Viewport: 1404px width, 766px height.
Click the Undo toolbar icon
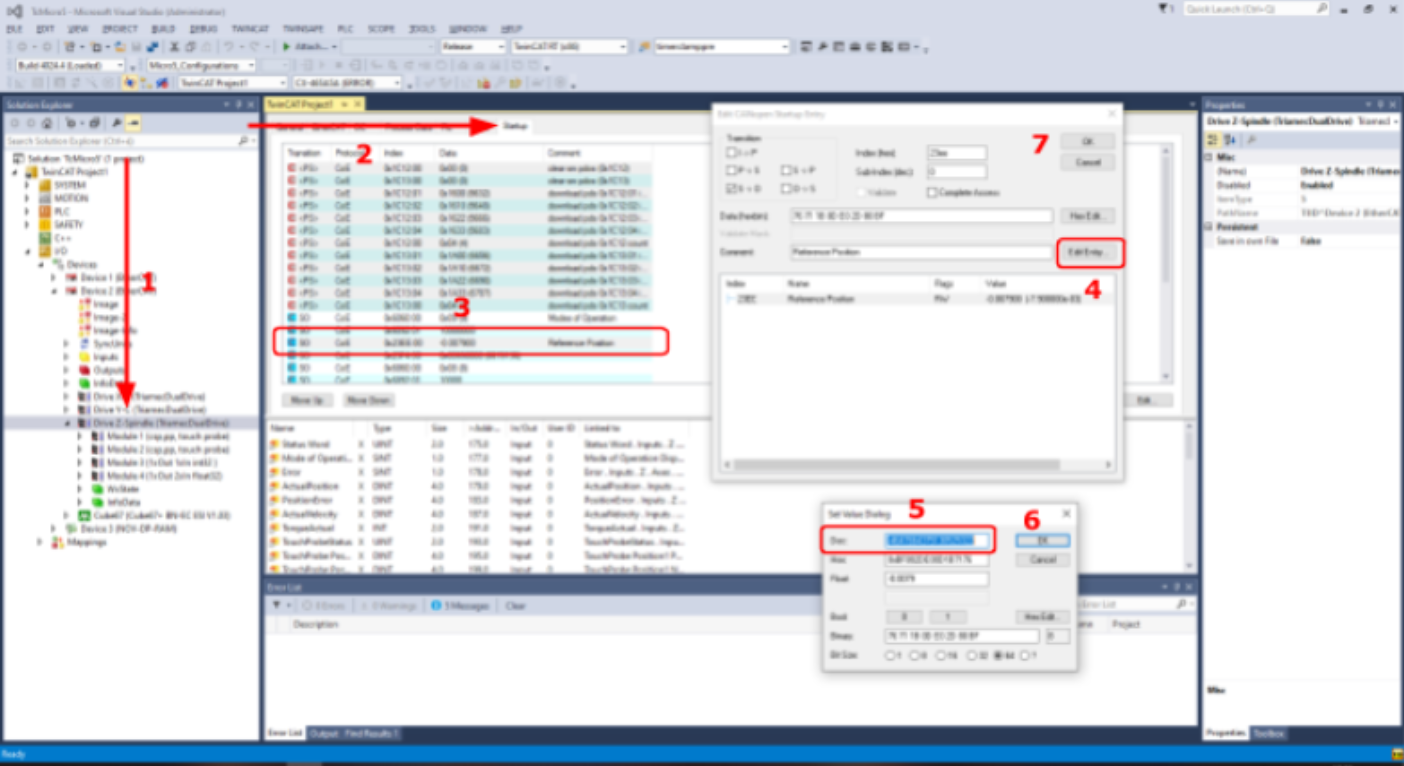229,47
